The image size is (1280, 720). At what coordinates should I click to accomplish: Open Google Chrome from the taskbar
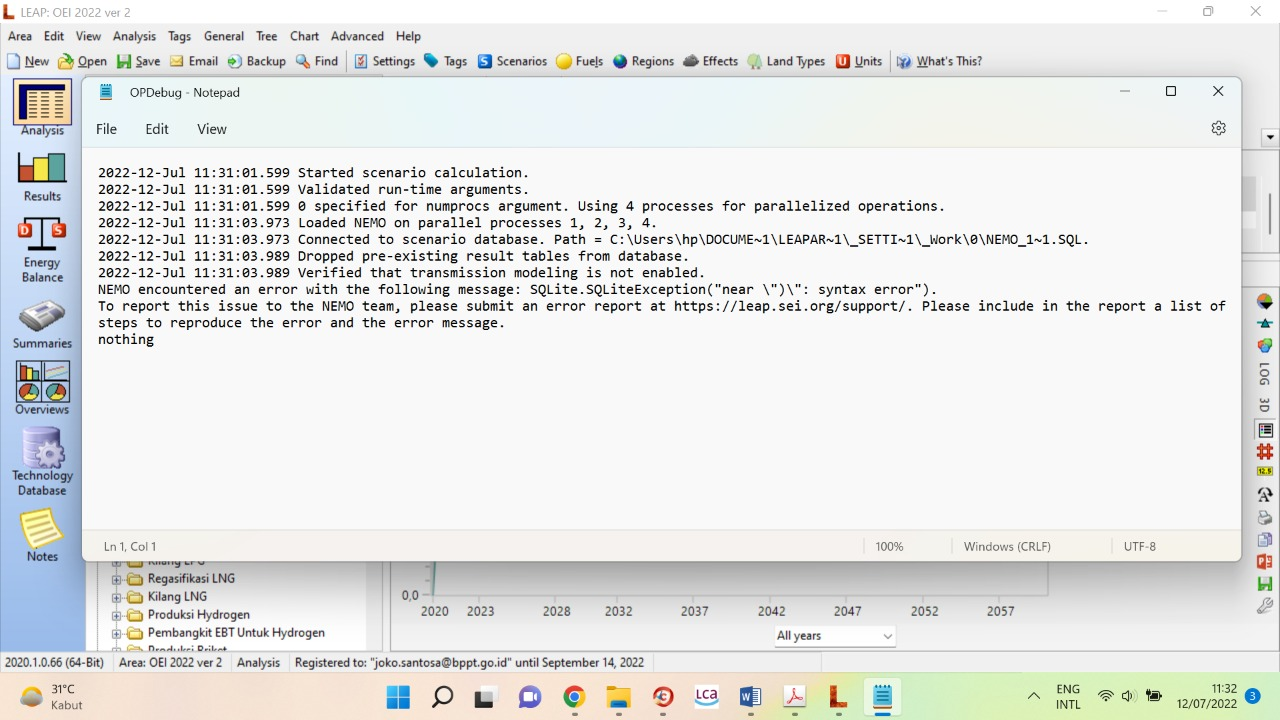point(574,697)
